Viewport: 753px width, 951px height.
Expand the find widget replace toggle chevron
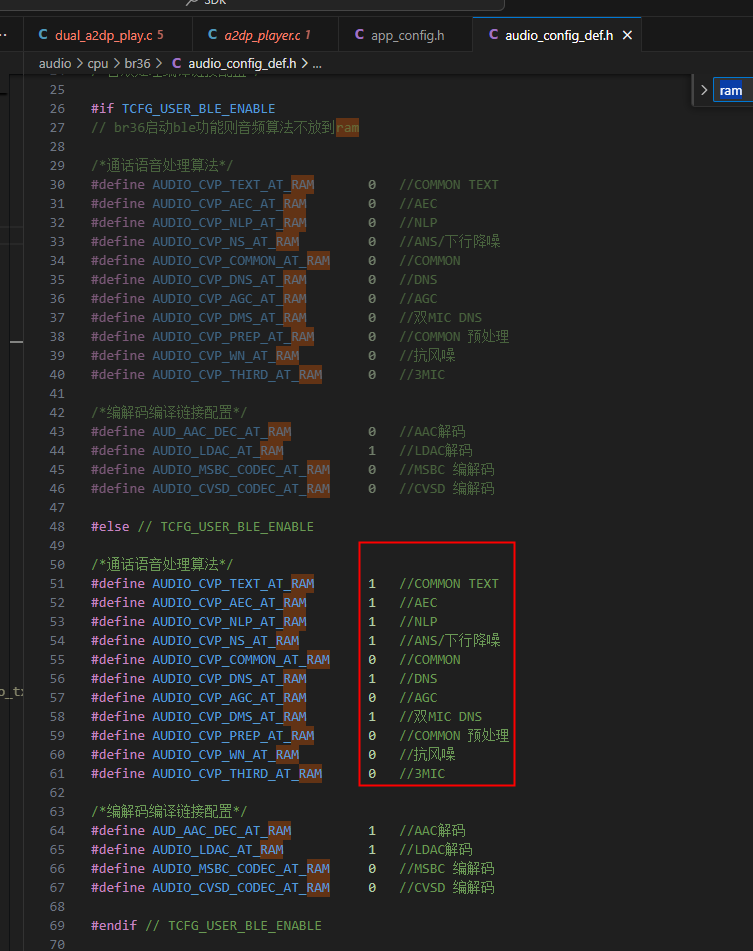coord(704,90)
